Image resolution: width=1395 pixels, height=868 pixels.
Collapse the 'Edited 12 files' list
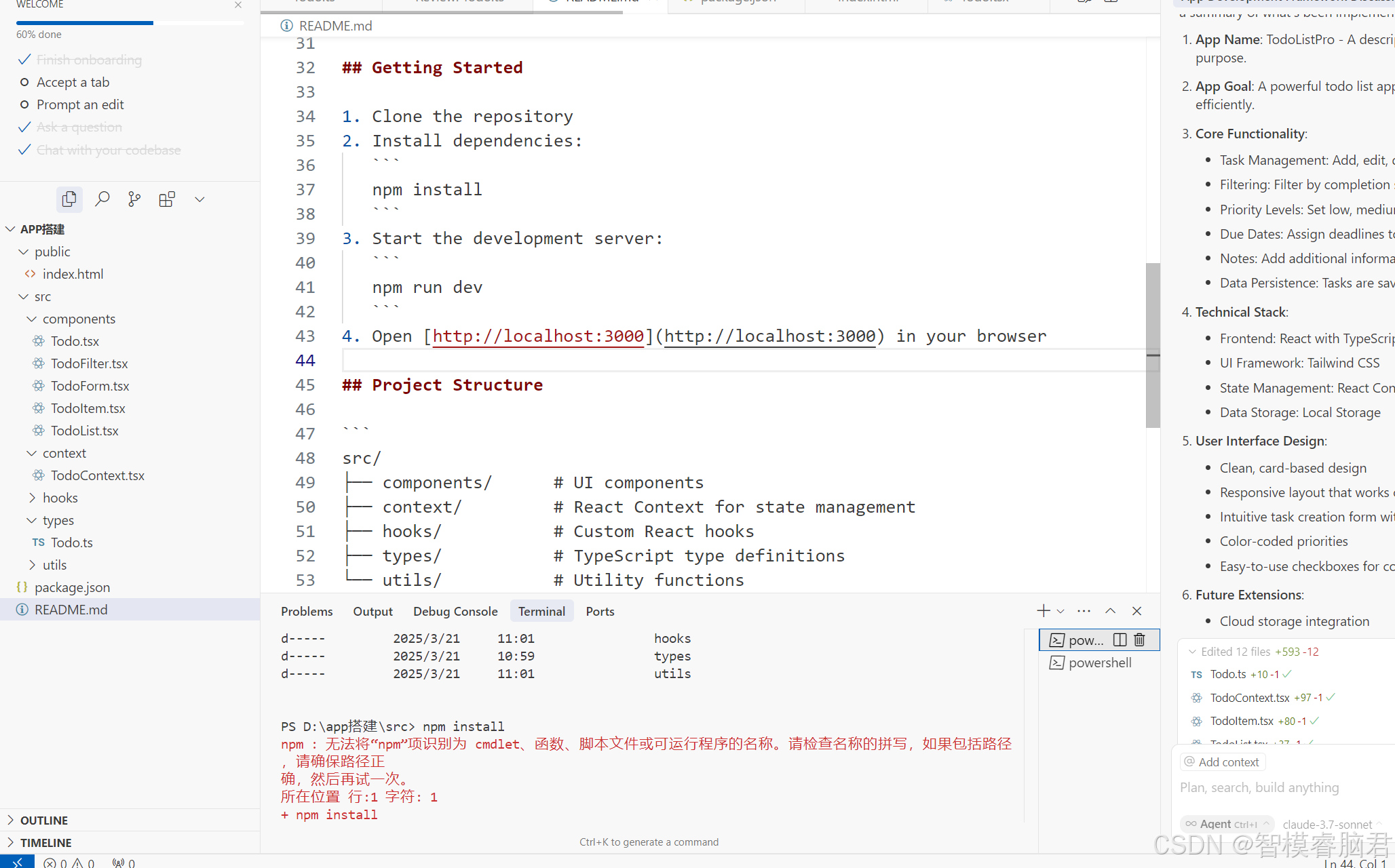pos(1191,652)
